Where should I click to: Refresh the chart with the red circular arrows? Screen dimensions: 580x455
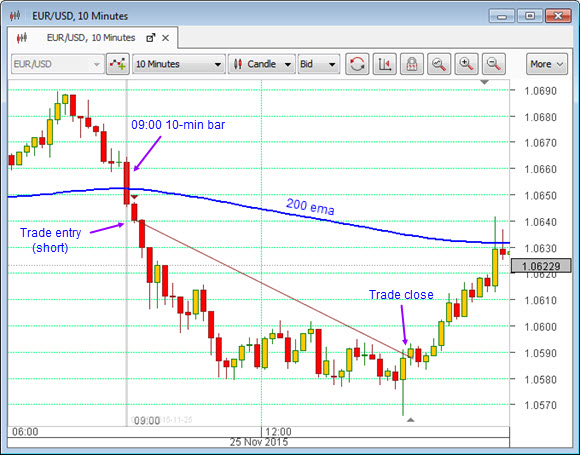click(x=357, y=64)
